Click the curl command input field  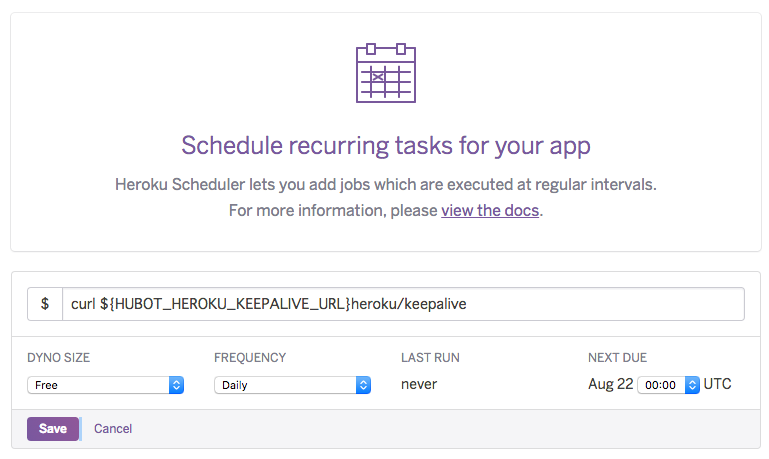pos(403,304)
